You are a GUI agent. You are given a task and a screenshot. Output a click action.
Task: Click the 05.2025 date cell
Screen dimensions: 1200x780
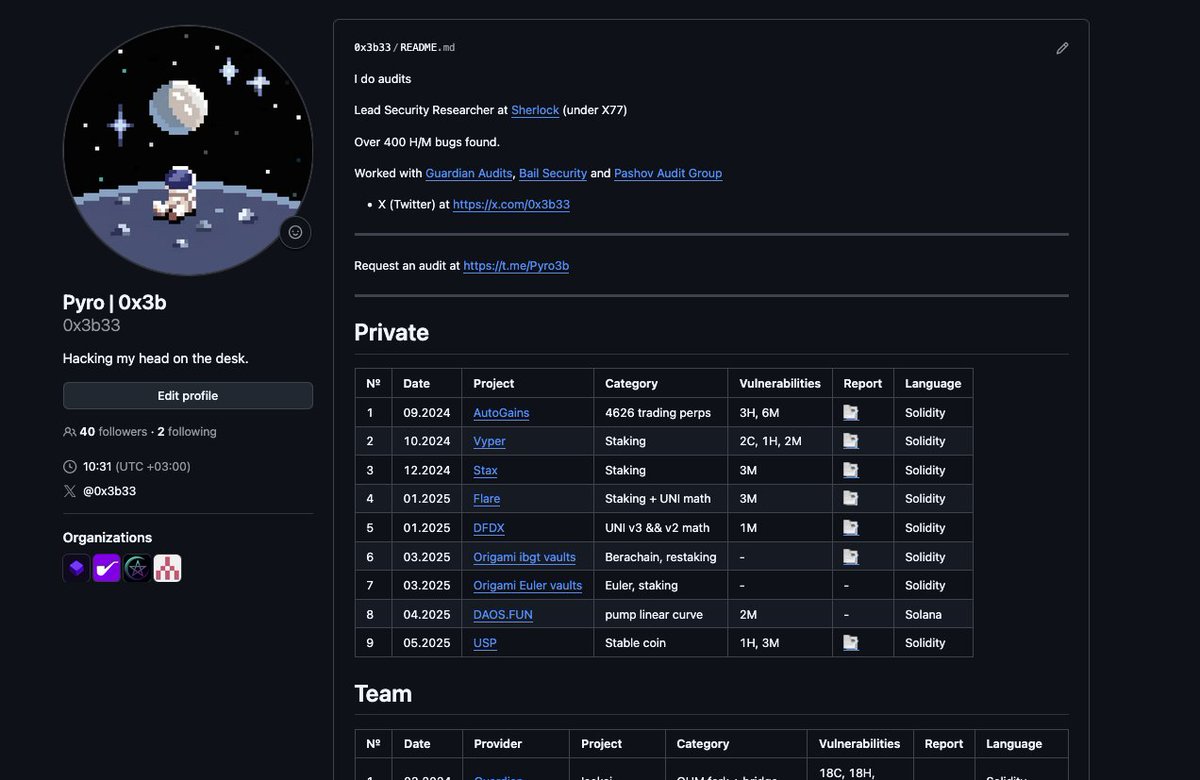[x=427, y=643]
